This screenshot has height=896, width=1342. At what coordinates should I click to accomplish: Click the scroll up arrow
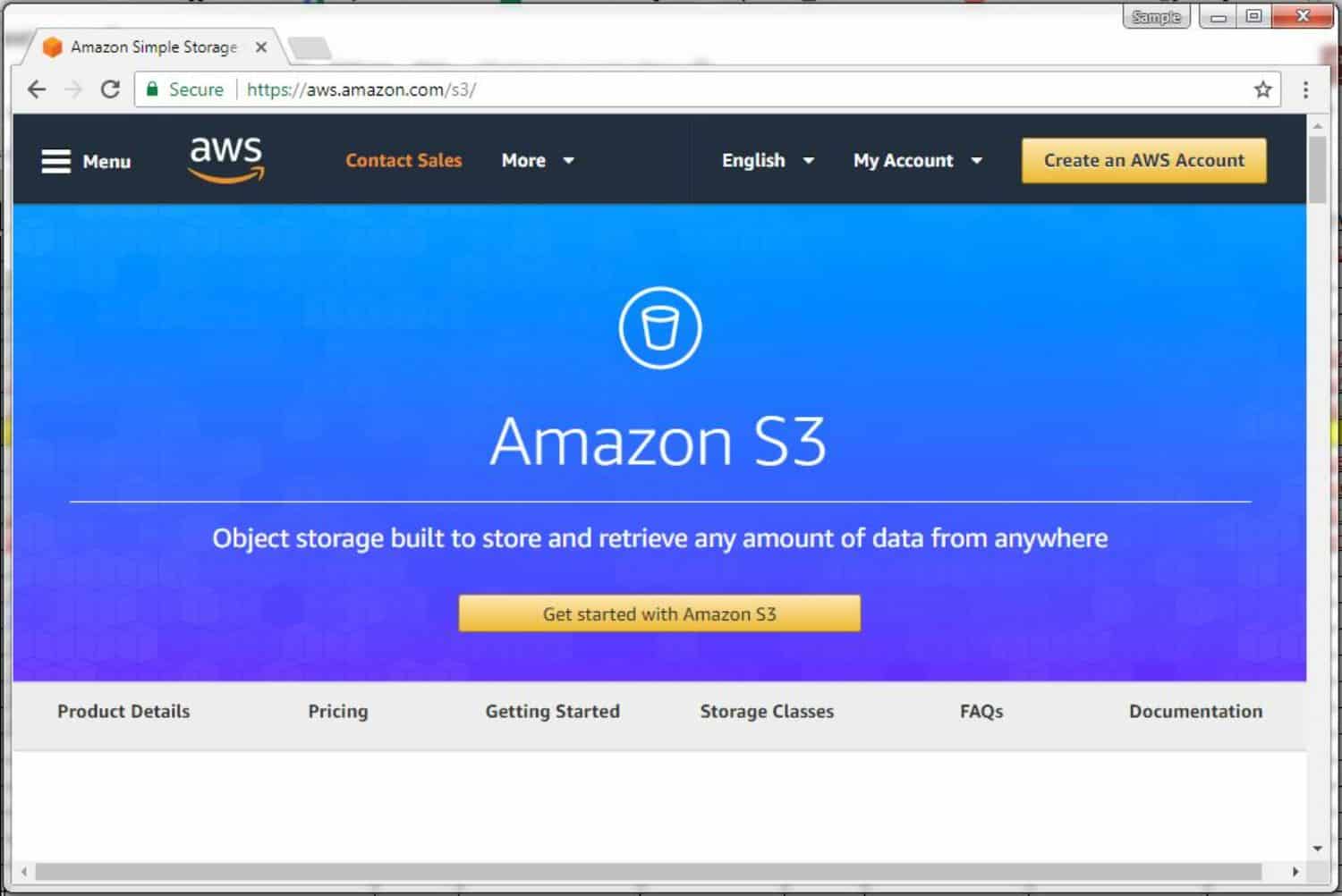(1317, 126)
